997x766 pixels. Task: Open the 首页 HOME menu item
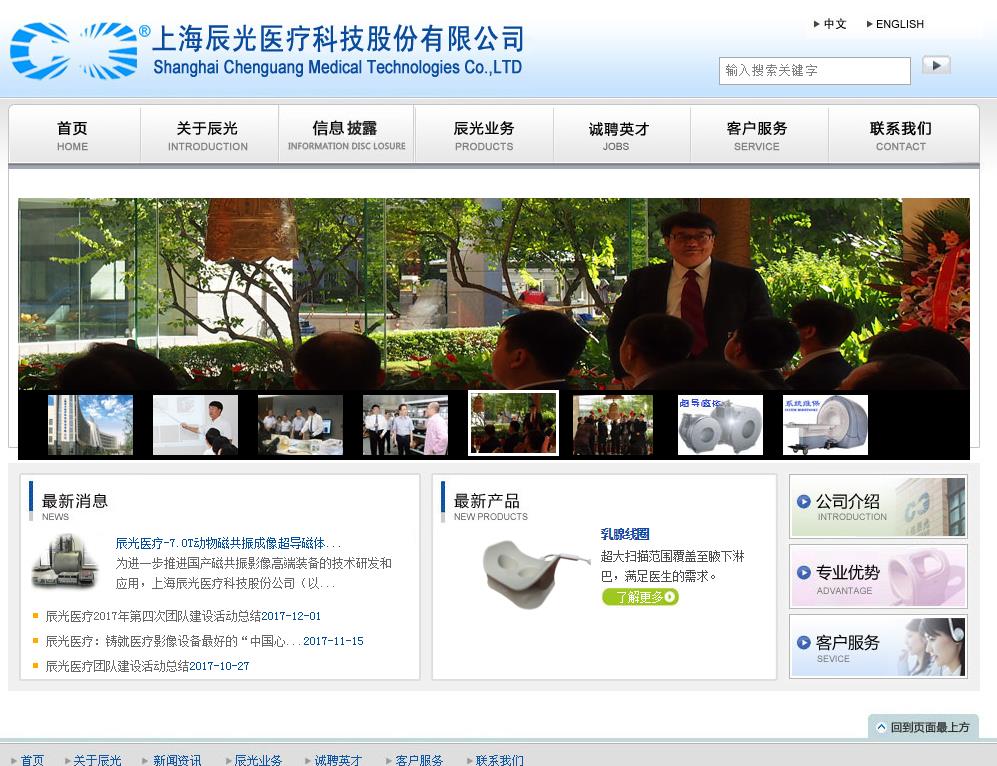[x=72, y=135]
